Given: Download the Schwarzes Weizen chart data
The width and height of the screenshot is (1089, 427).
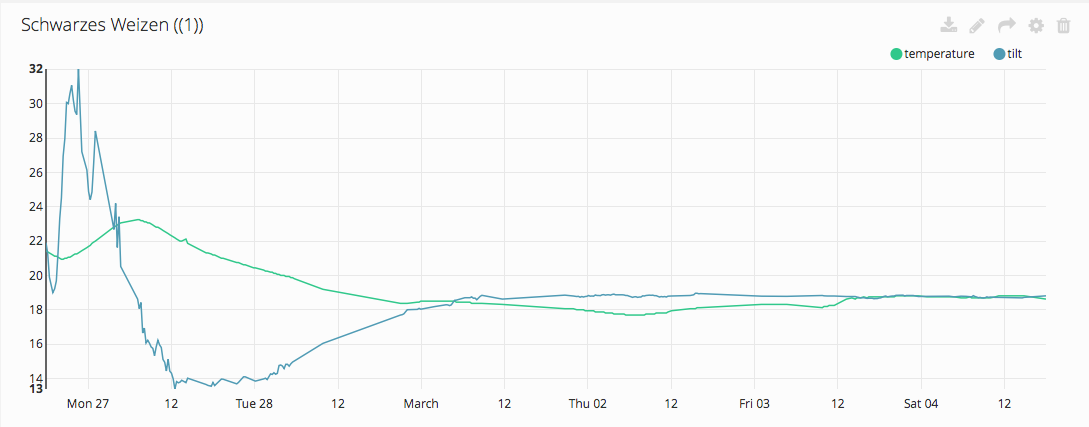Looking at the screenshot, I should [x=949, y=25].
